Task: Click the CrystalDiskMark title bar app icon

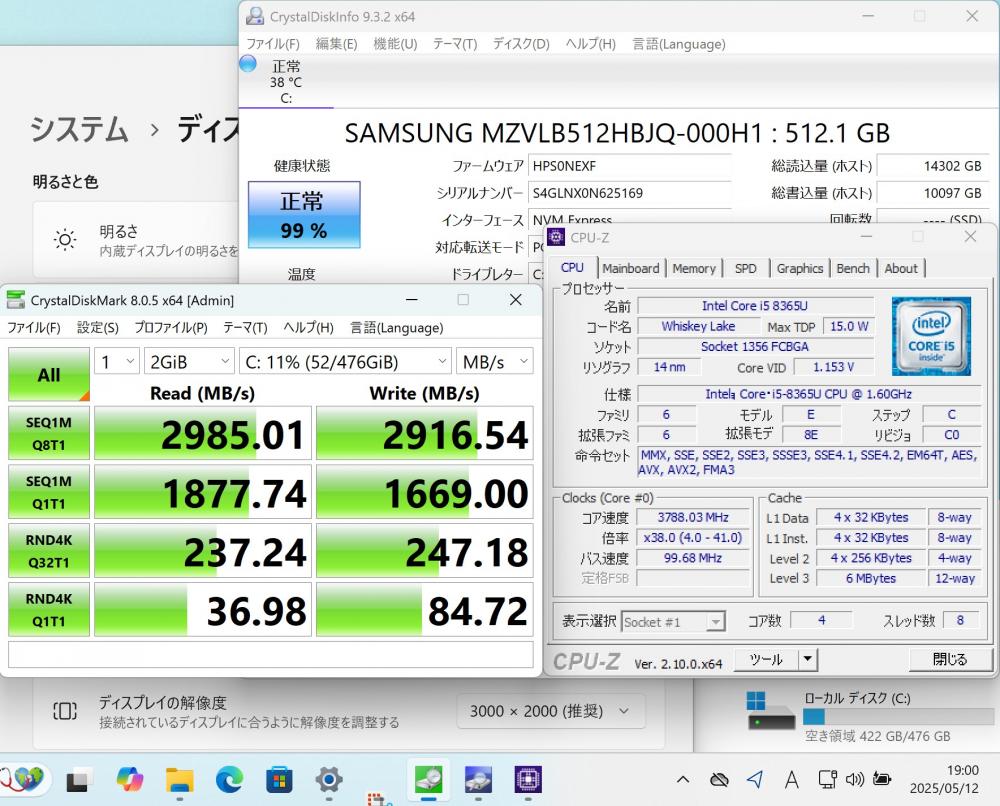Action: [15, 300]
